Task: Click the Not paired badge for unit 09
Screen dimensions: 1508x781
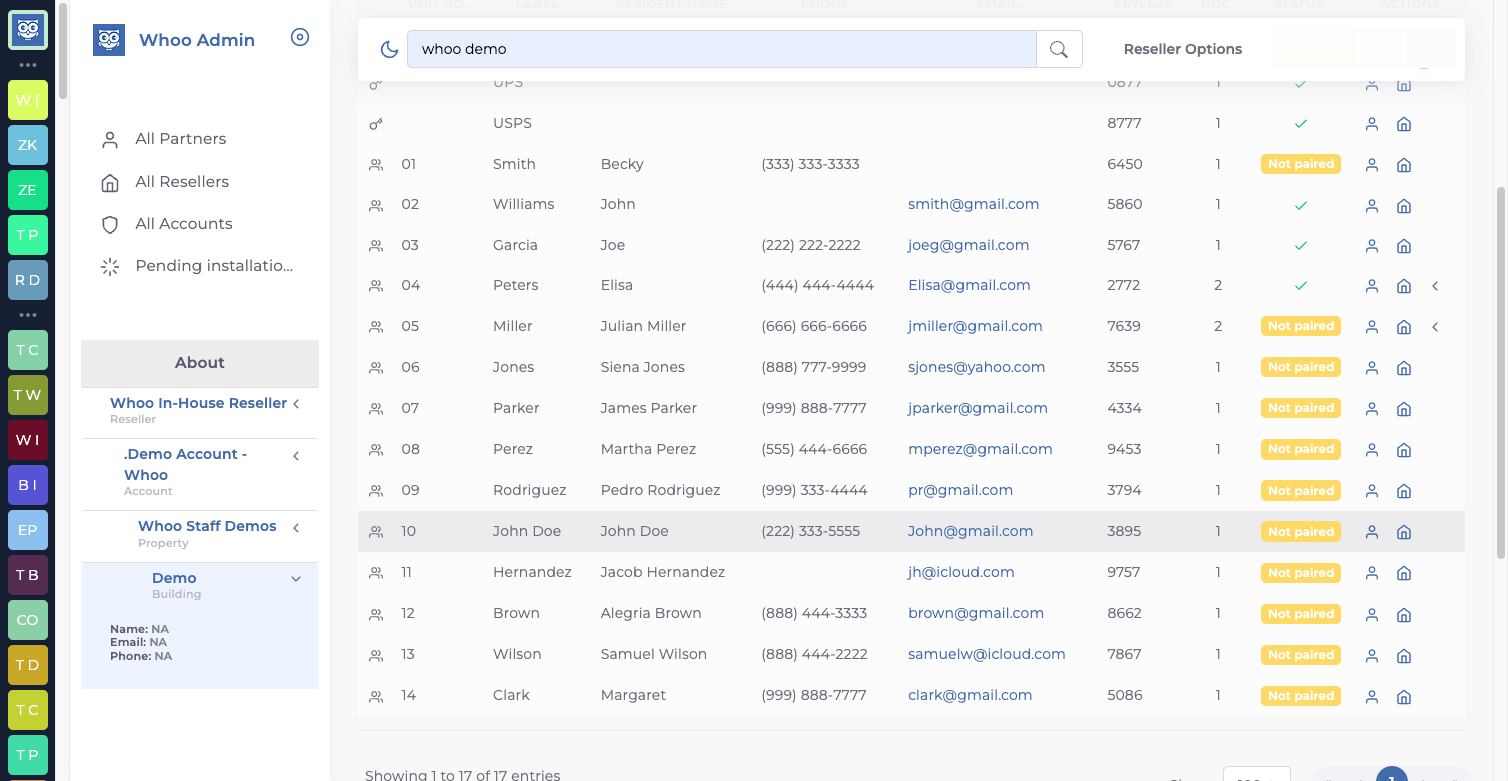Action: 1301,491
